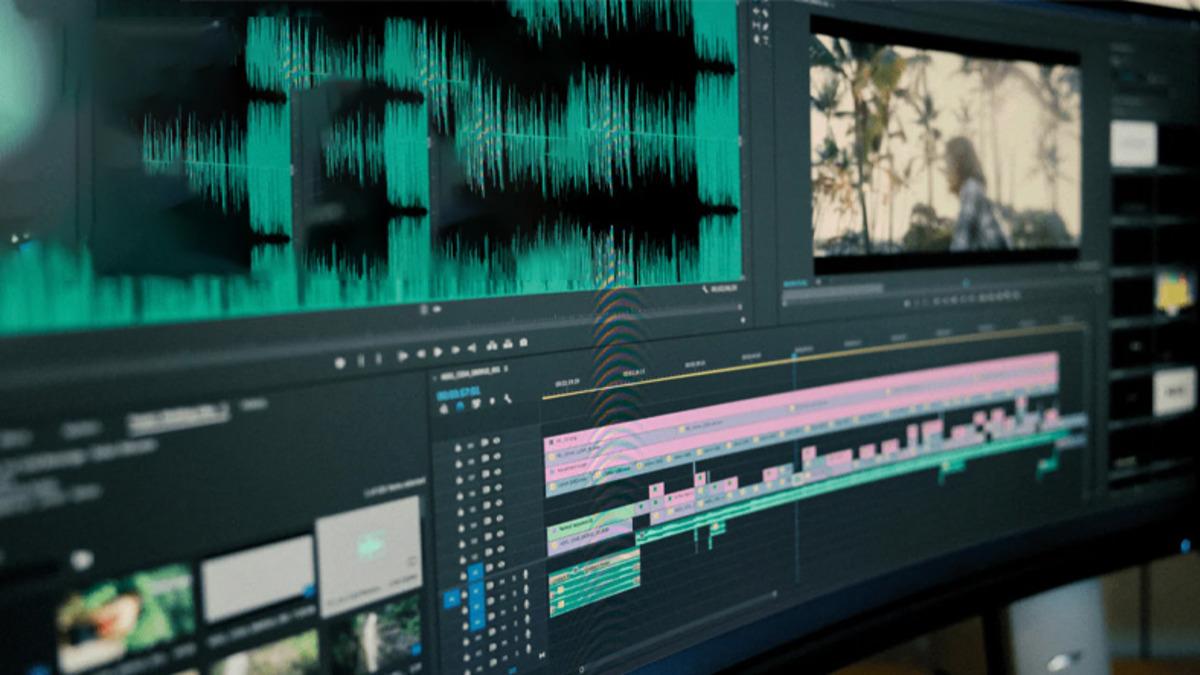
Task: Click the blue timeline timecode field
Action: click(x=458, y=393)
